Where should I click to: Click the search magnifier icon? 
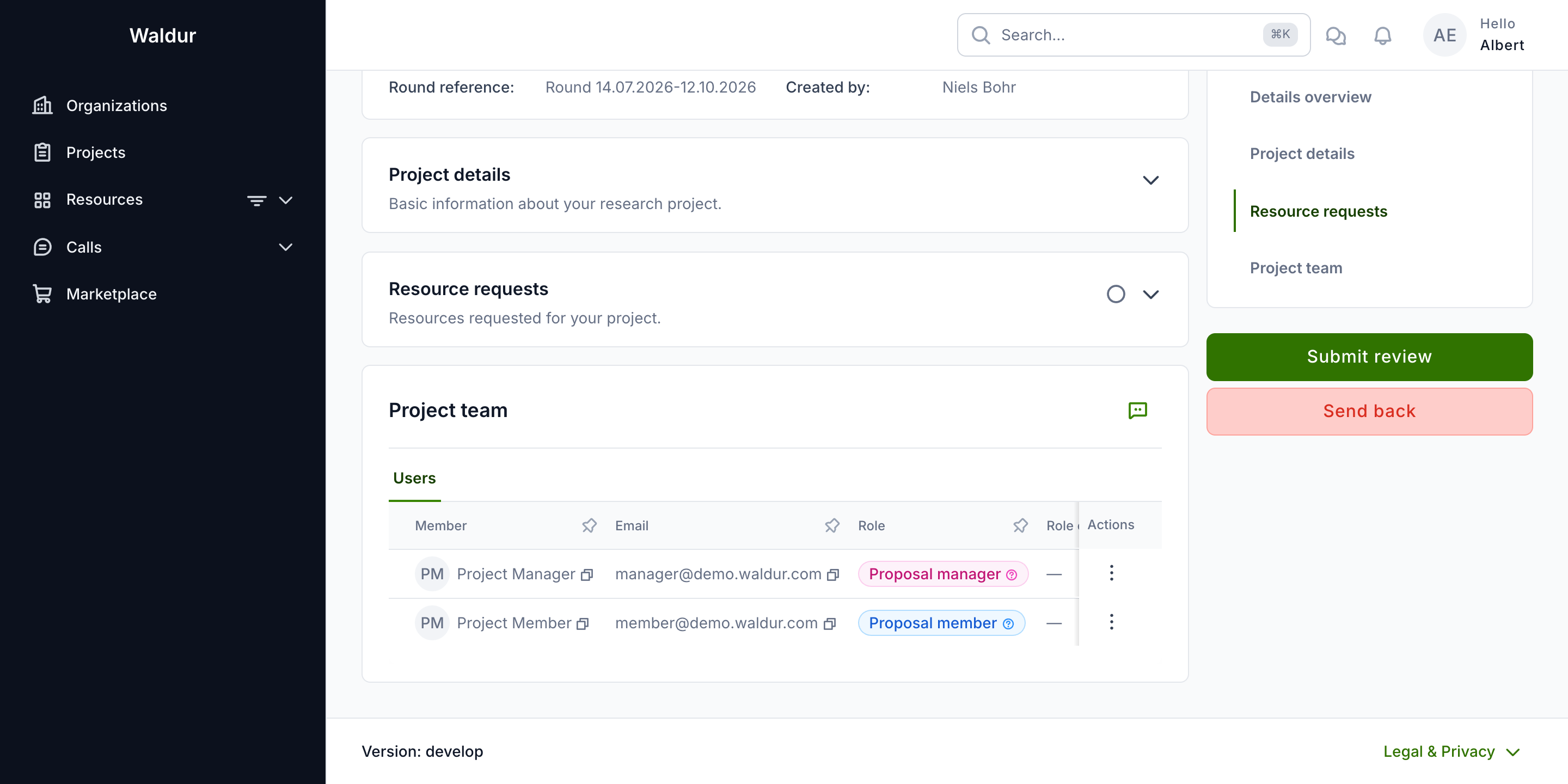coord(980,35)
